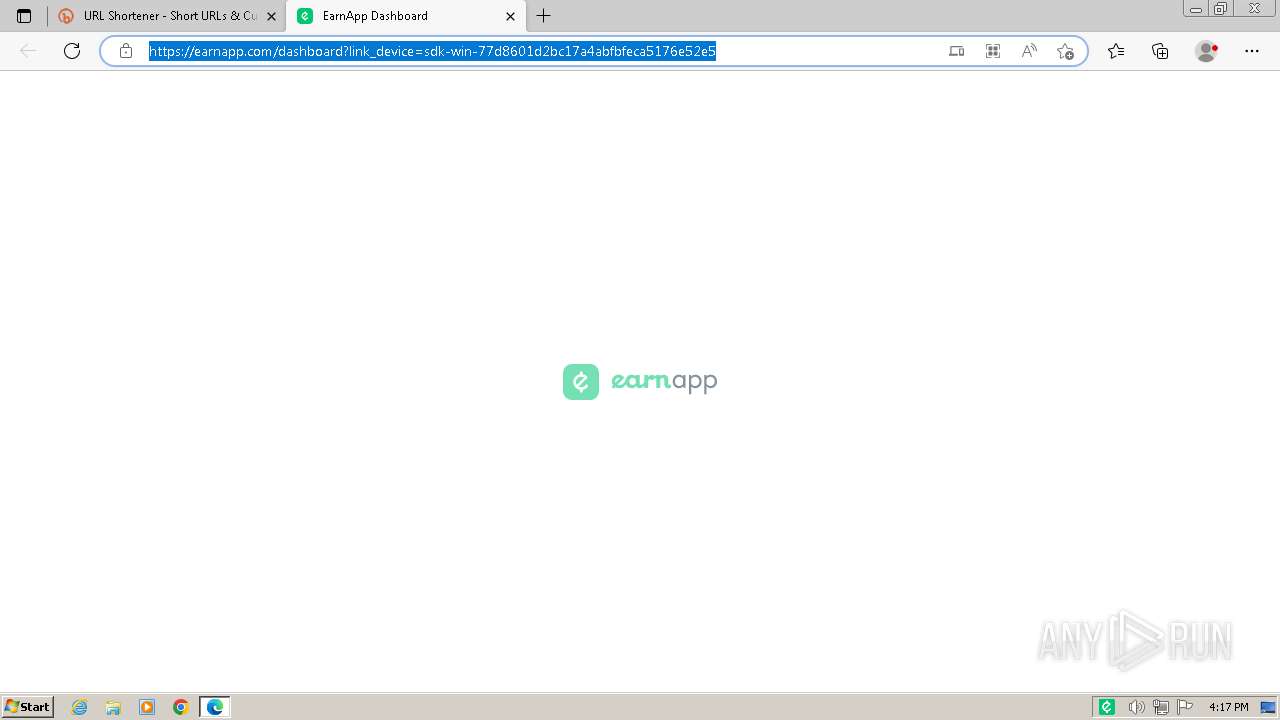Add this page to favorites
Screen dimensions: 1280x720
[1065, 51]
